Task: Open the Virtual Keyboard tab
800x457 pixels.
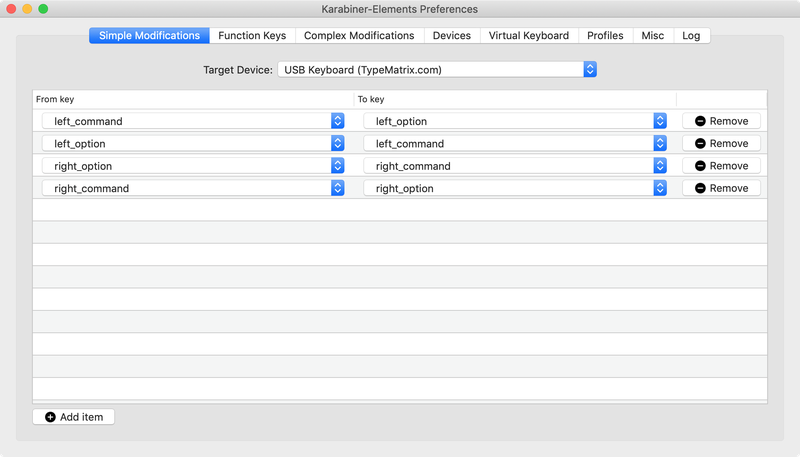Action: 528,35
